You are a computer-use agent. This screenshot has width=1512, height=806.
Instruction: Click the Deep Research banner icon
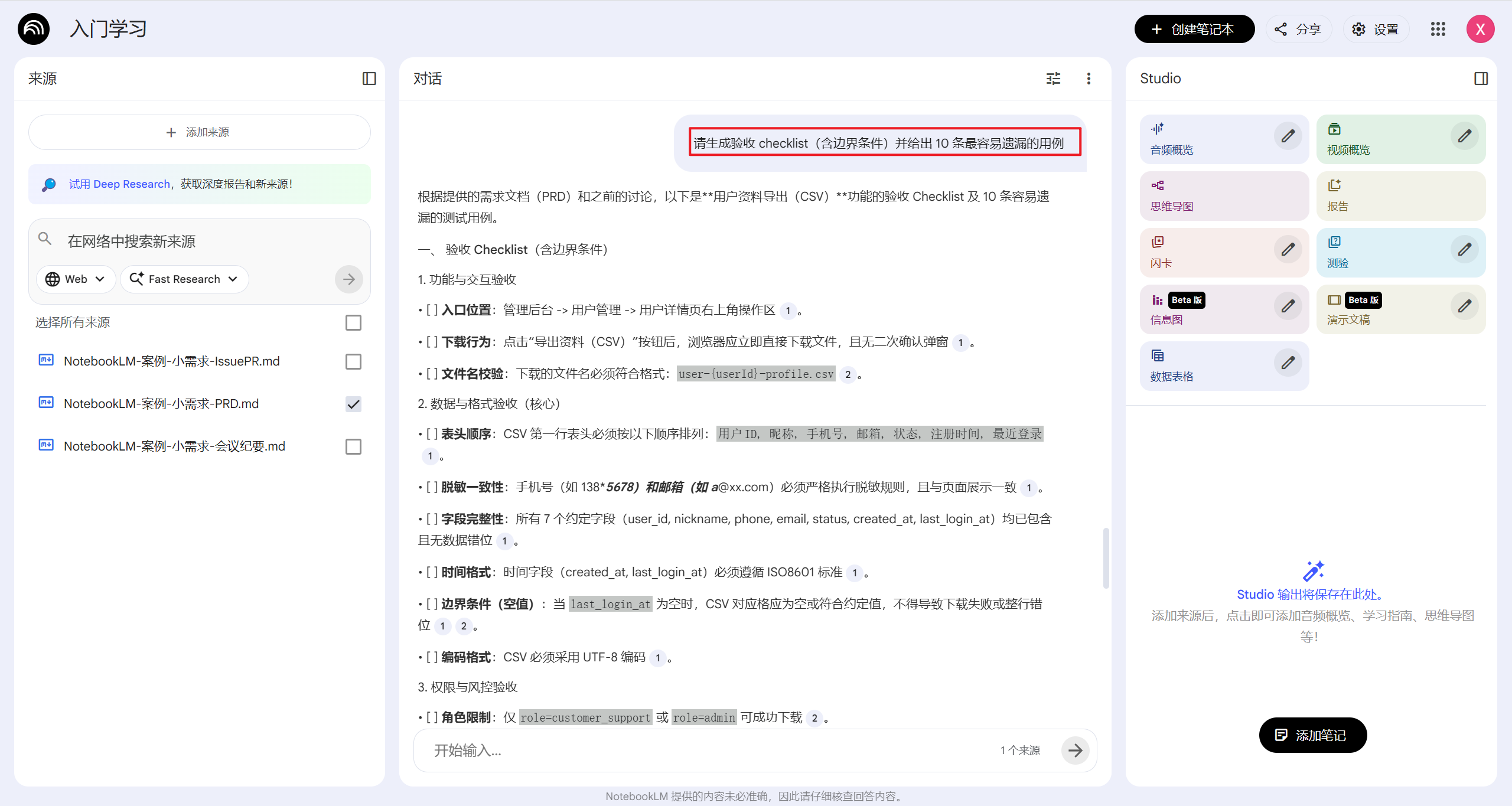click(x=49, y=184)
